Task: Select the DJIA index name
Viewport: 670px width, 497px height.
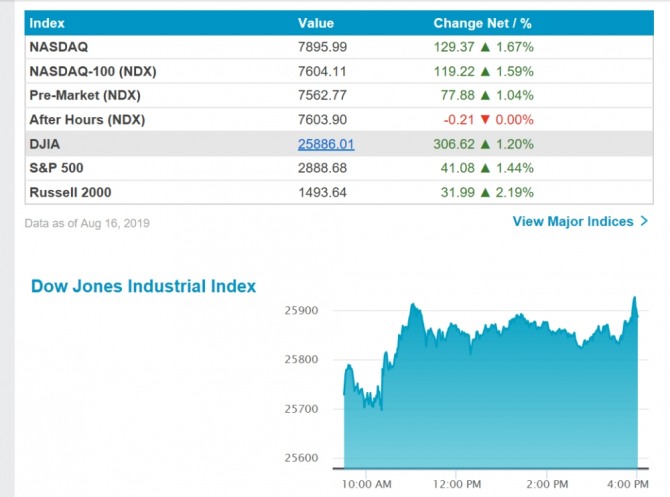Action: click(45, 144)
